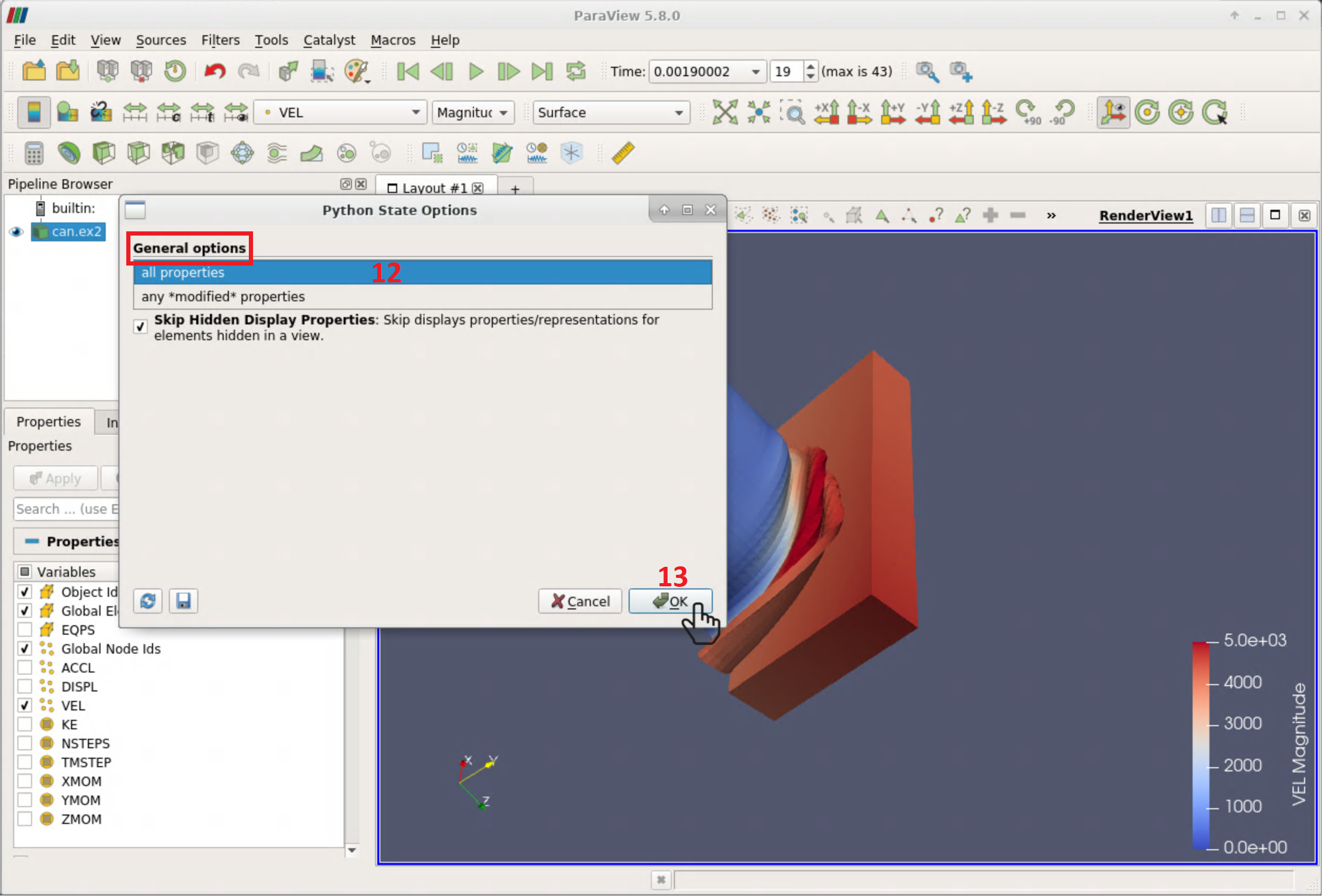Apply Stream Tracer filter icon
Viewport: 1322px width, 896px height.
pyautogui.click(x=277, y=153)
